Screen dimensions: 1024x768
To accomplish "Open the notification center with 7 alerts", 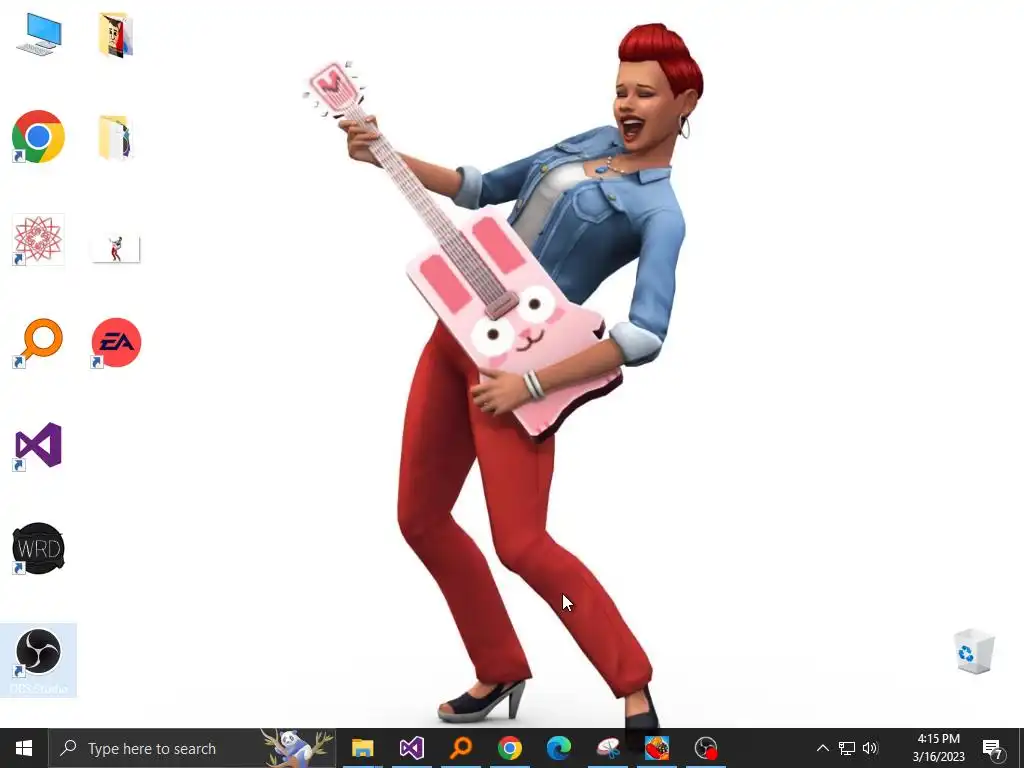I will tap(993, 748).
